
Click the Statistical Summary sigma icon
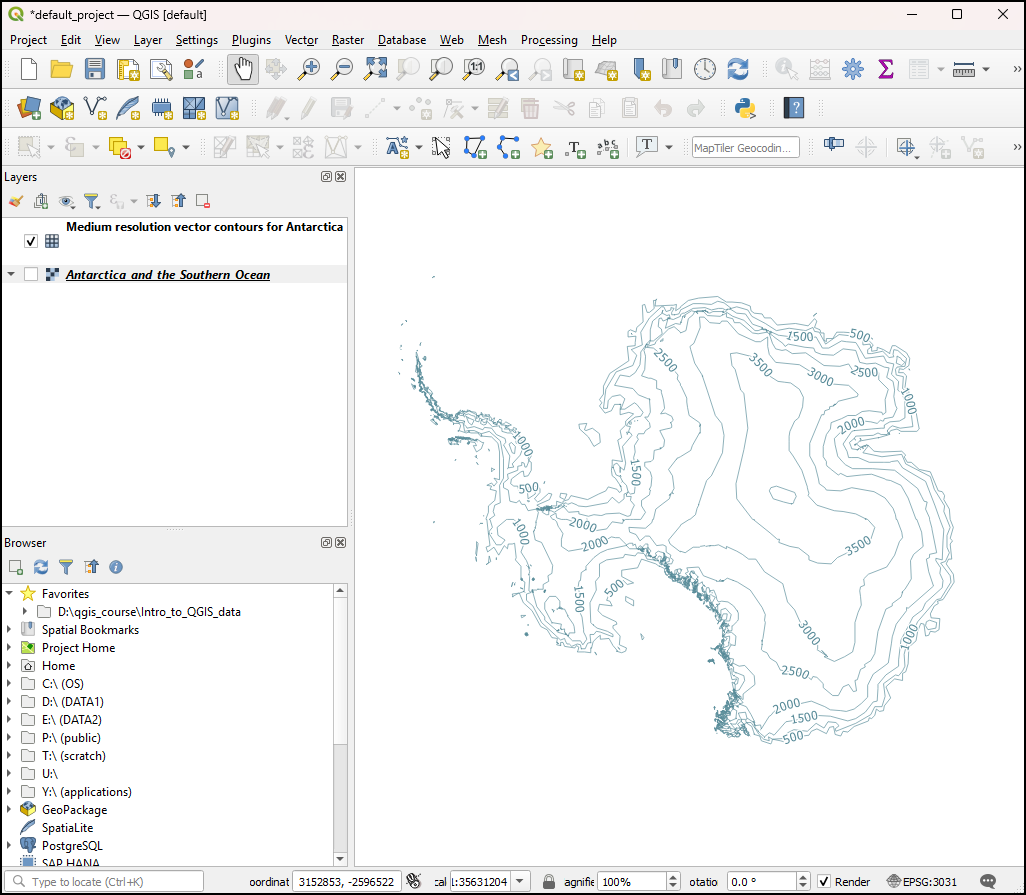[x=885, y=69]
